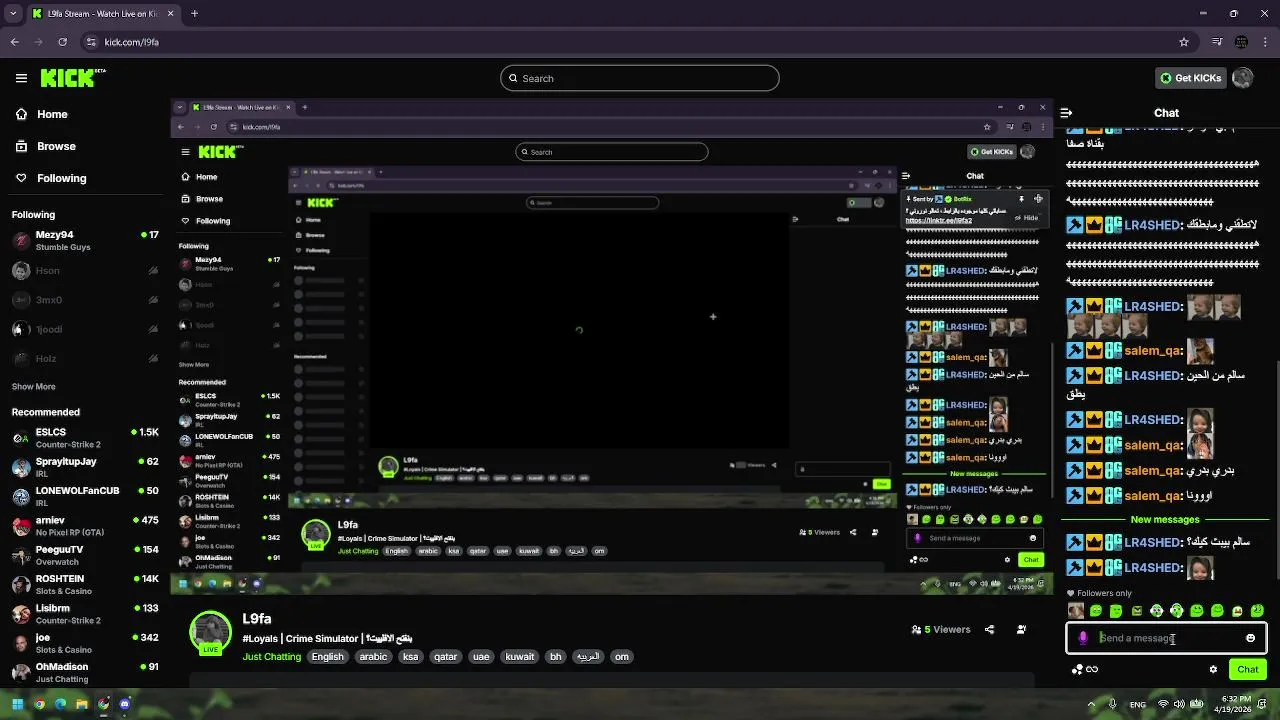
Task: Click the English language tag
Action: click(327, 657)
